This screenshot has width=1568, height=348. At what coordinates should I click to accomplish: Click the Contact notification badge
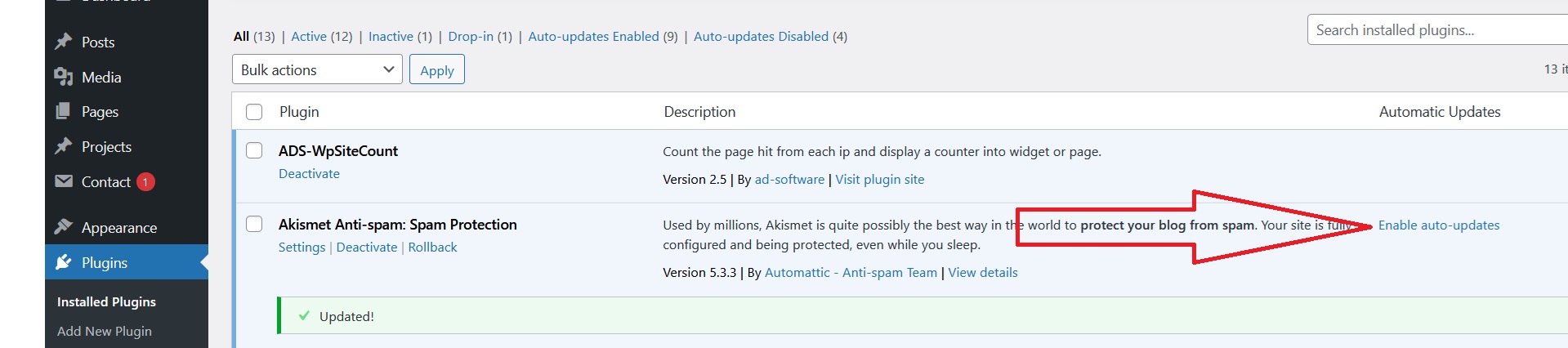click(145, 182)
